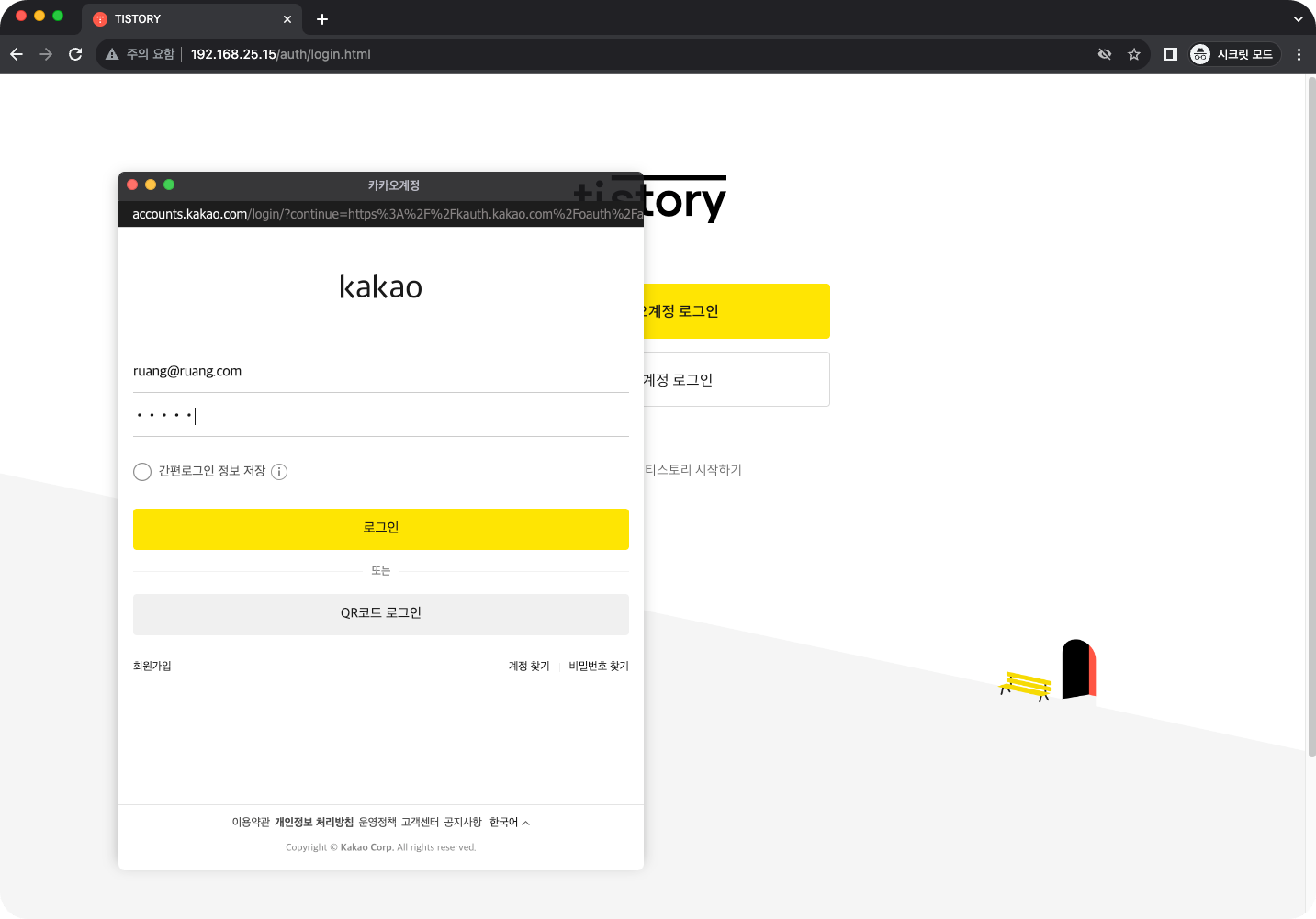Maximize the 카카오계정 popup with green button

(x=169, y=185)
